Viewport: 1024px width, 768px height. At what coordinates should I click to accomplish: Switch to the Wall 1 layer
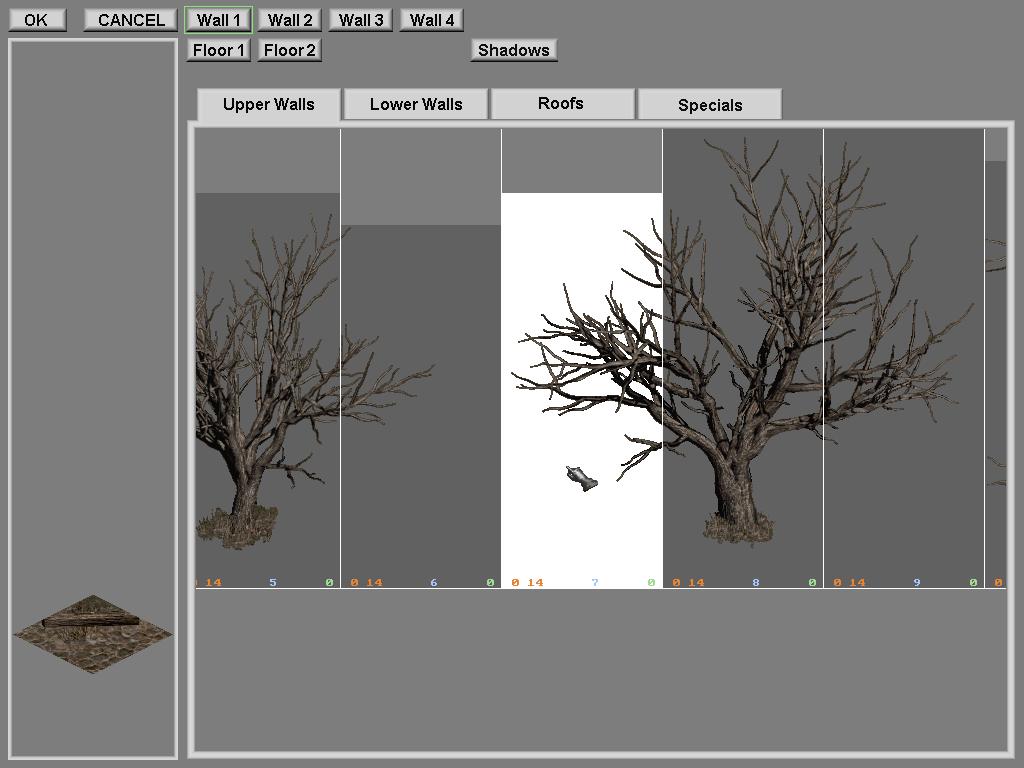pos(218,20)
